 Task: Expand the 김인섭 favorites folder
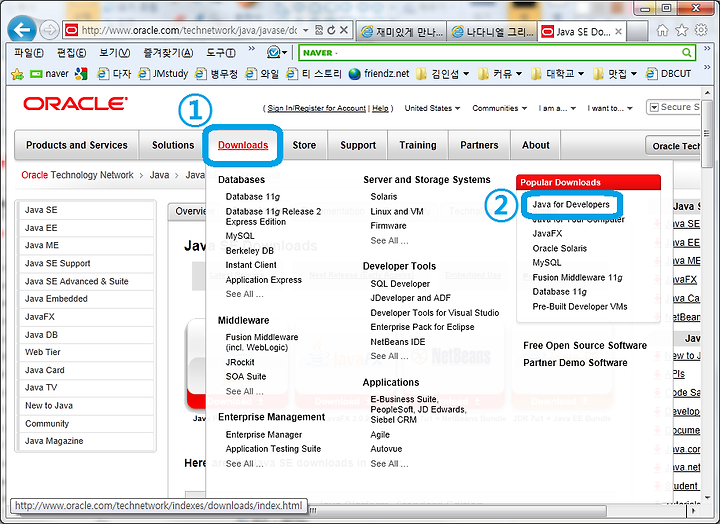[x=443, y=73]
